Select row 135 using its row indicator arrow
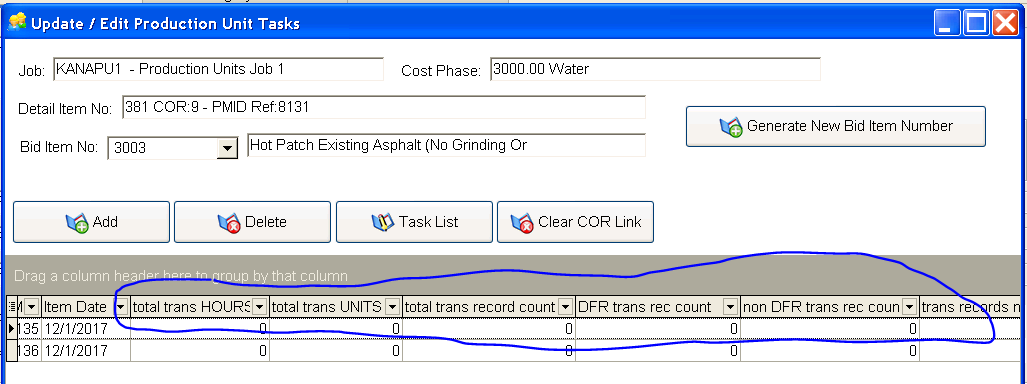This screenshot has width=1027, height=384. click(x=11, y=329)
